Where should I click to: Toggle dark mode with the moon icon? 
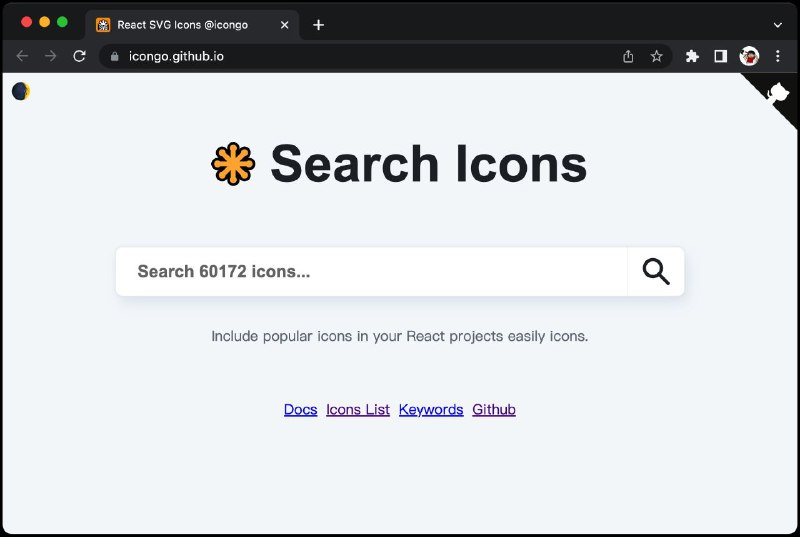point(21,91)
